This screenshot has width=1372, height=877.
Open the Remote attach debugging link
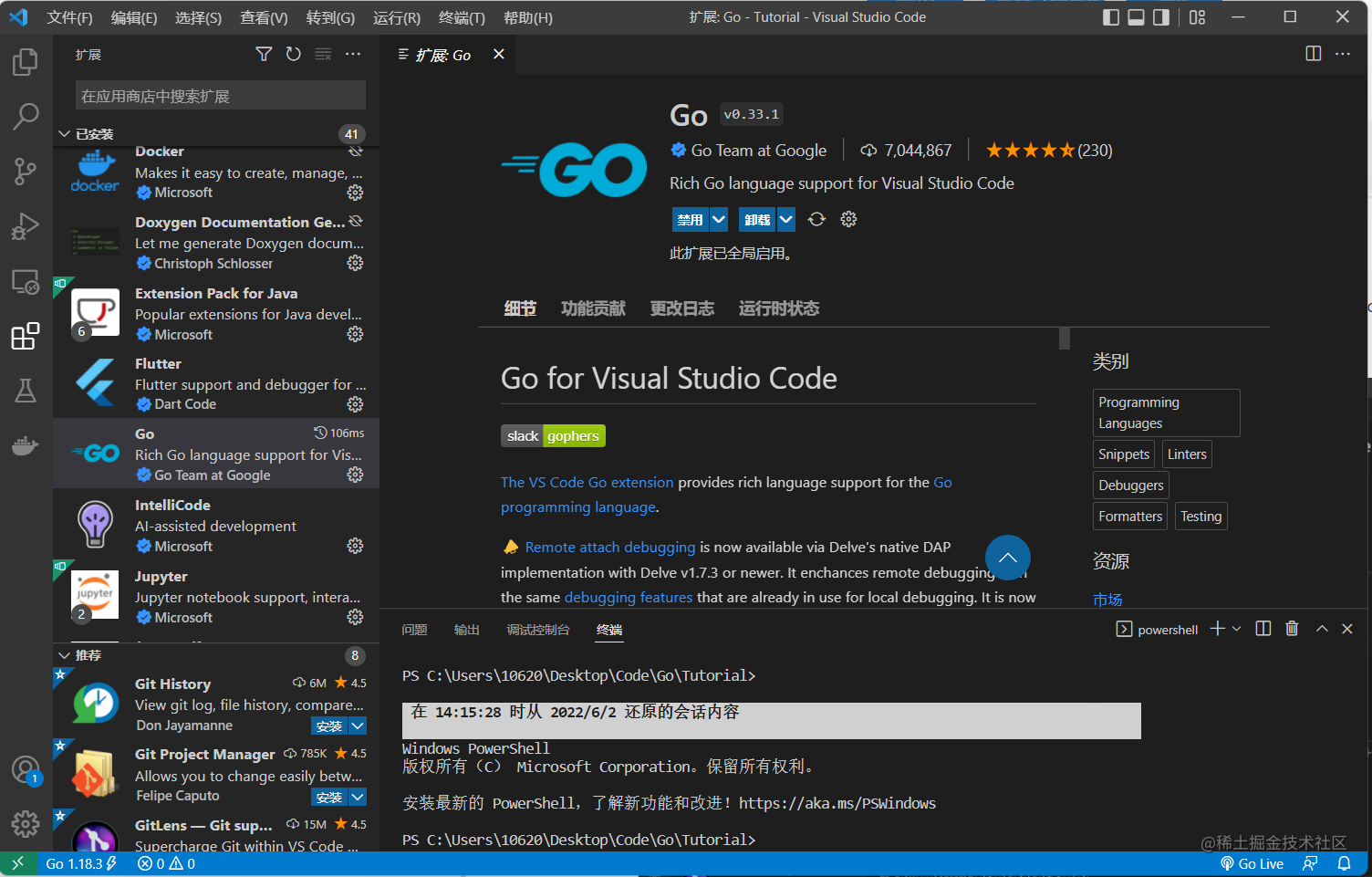point(610,547)
